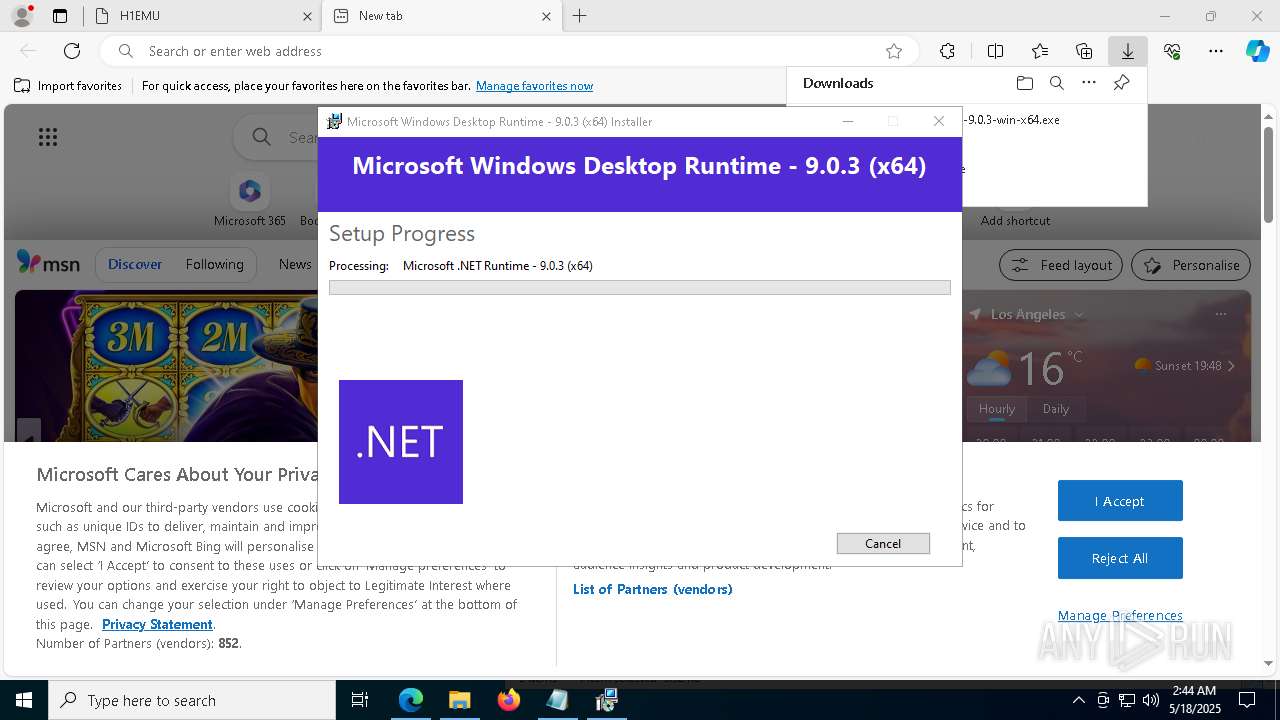Screen dimensions: 1280x720
Task: Open the Windows Start menu
Action: pos(24,700)
